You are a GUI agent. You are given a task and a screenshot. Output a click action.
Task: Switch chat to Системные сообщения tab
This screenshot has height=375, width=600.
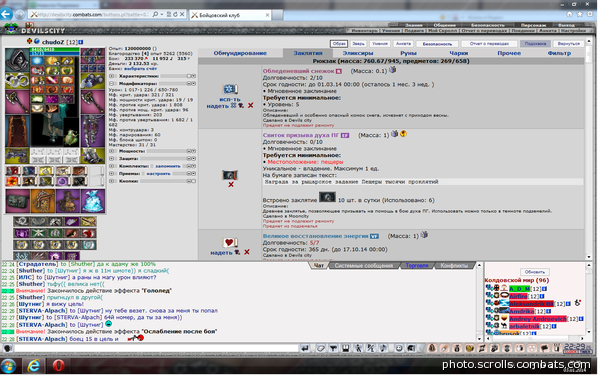(365, 266)
